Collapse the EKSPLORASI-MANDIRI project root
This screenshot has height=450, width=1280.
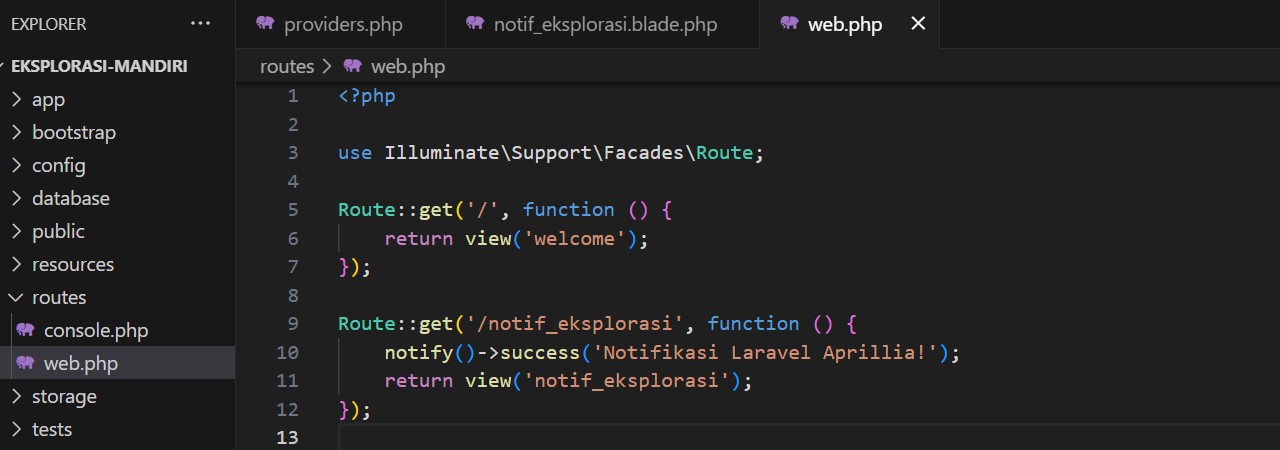98,66
